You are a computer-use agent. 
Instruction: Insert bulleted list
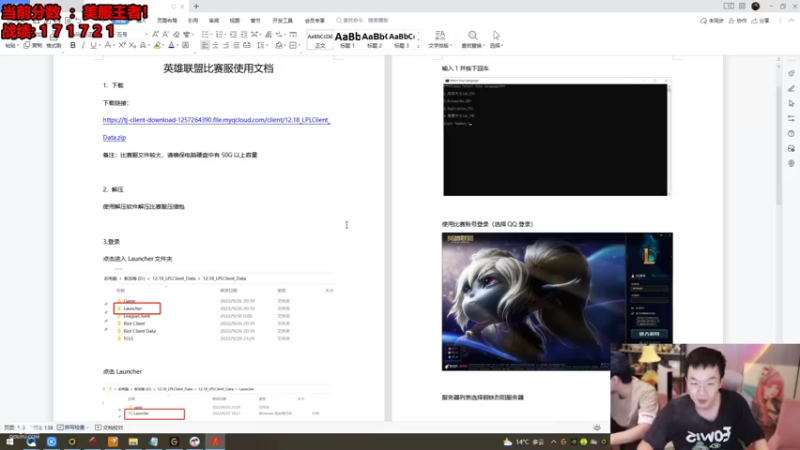205,34
